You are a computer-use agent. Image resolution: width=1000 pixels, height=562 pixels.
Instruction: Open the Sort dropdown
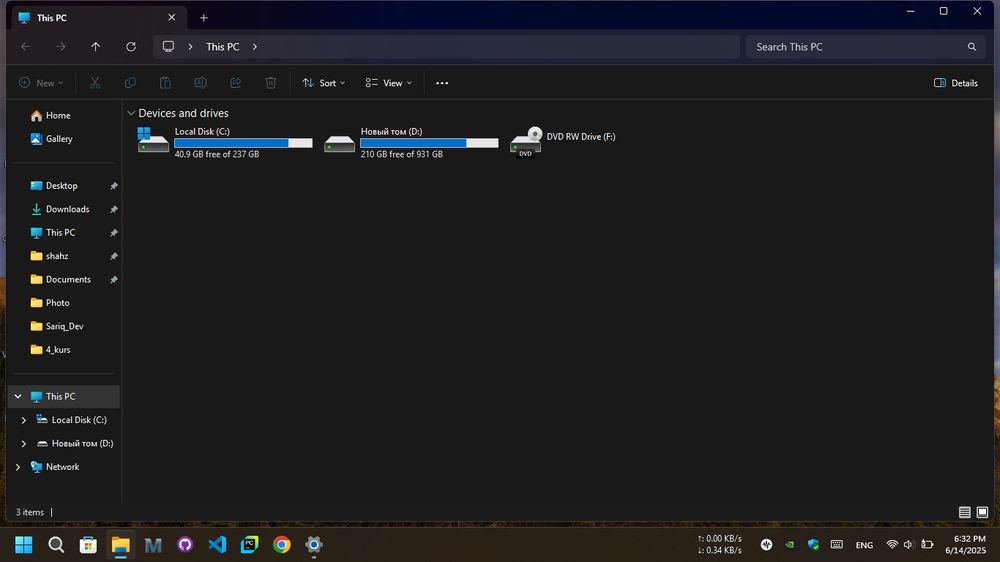tap(324, 83)
